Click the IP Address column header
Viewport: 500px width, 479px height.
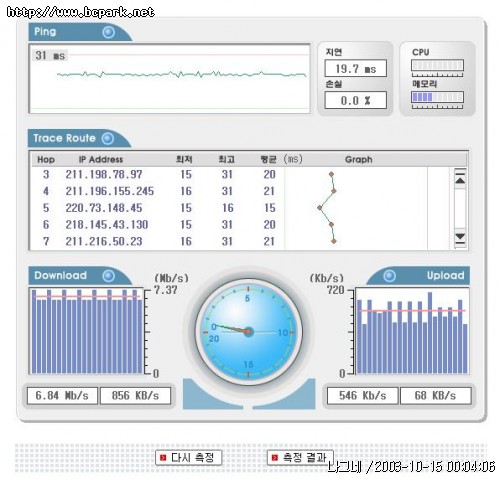click(x=101, y=160)
